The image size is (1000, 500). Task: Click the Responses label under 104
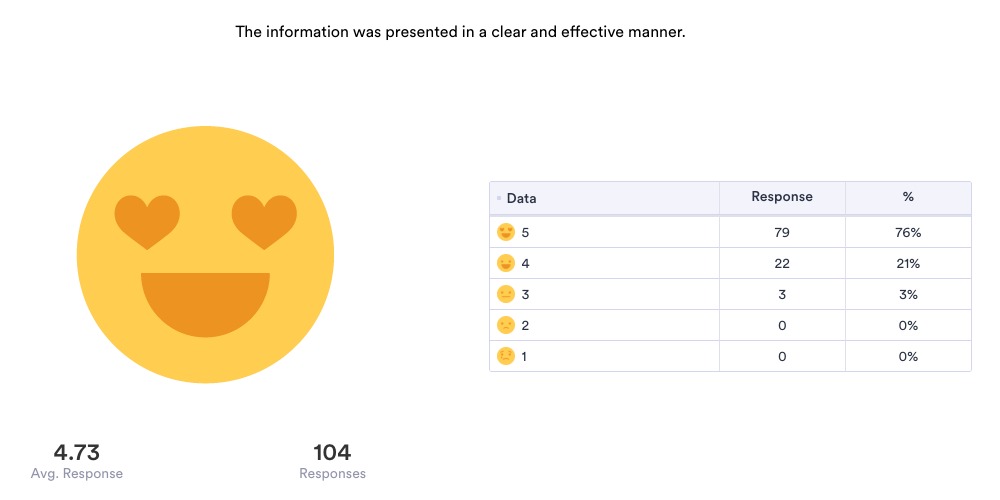coord(332,473)
